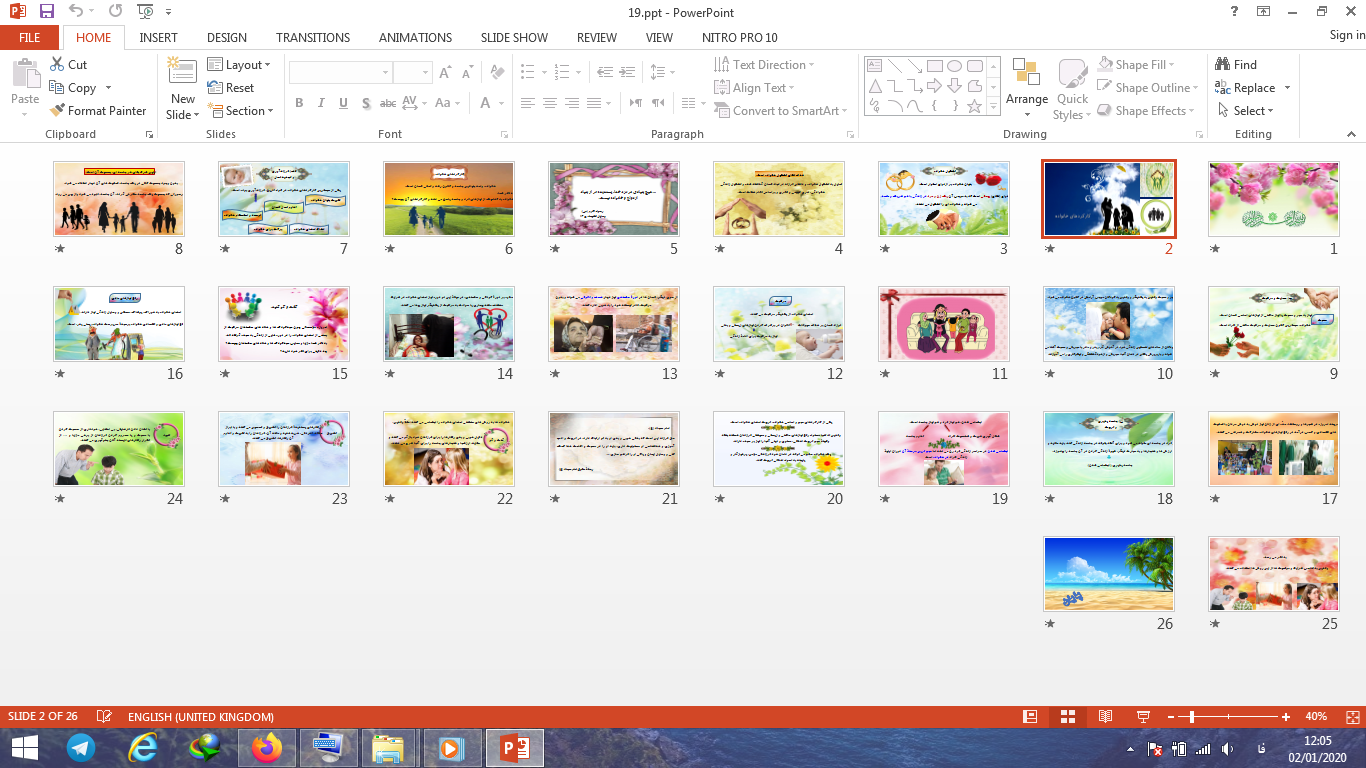The width and height of the screenshot is (1366, 768).
Task: Click the Save icon in quick access toolbar
Action: pyautogui.click(x=47, y=12)
